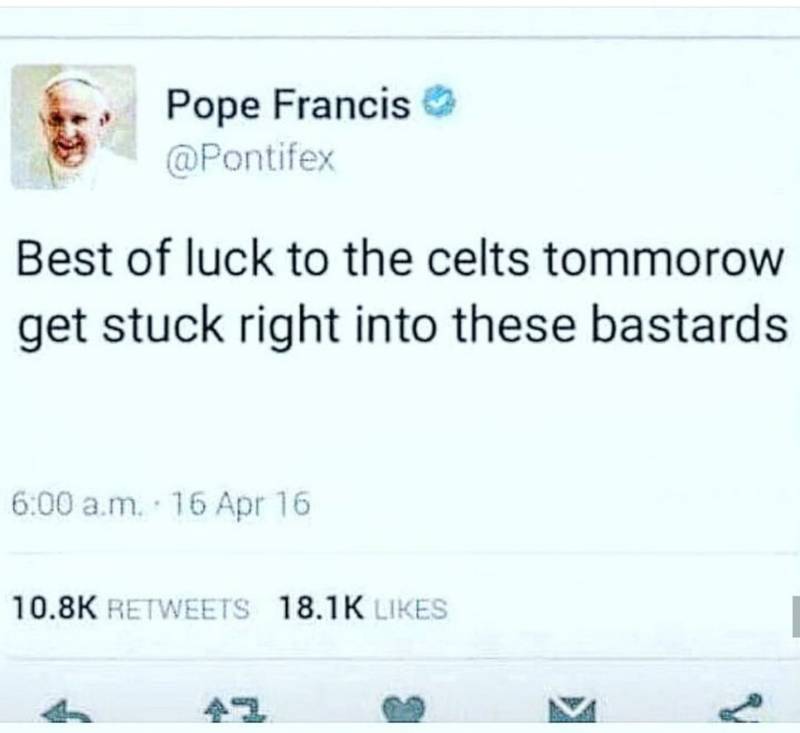The height and width of the screenshot is (733, 800).
Task: Like the tweet with the heart icon
Action: 405,710
